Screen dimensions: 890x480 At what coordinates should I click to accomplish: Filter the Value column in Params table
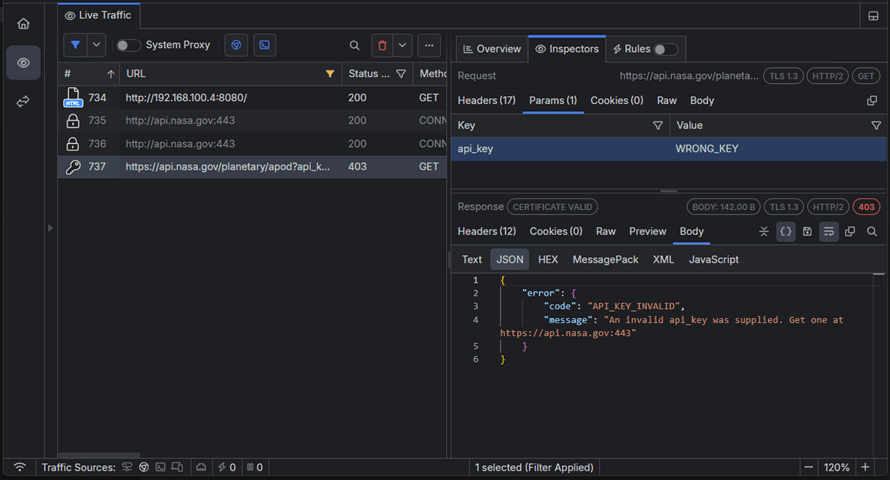876,125
